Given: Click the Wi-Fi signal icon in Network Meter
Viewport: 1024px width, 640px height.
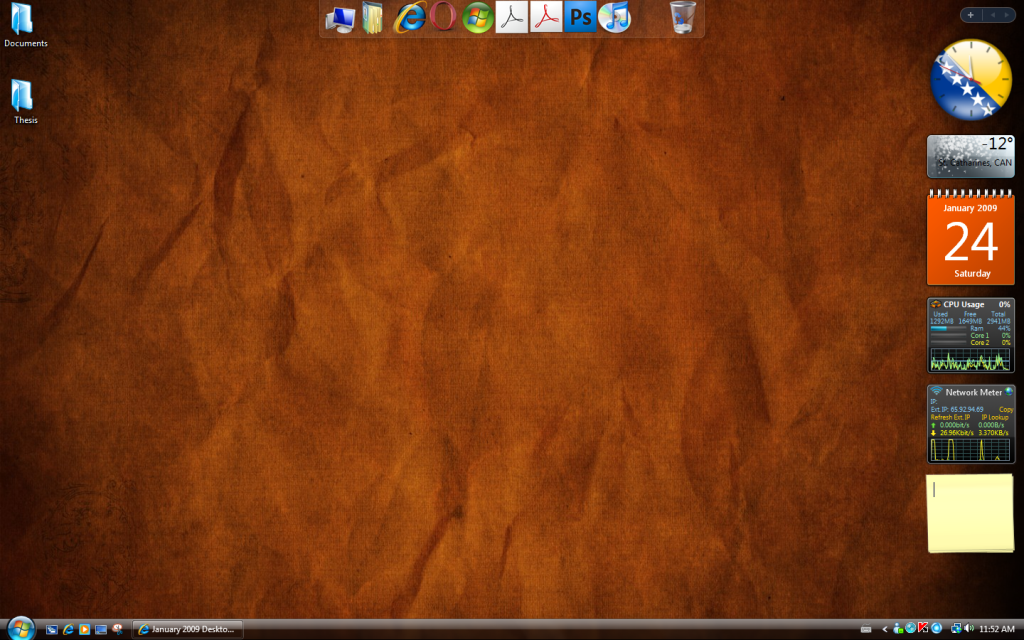Looking at the screenshot, I should pyautogui.click(x=936, y=392).
